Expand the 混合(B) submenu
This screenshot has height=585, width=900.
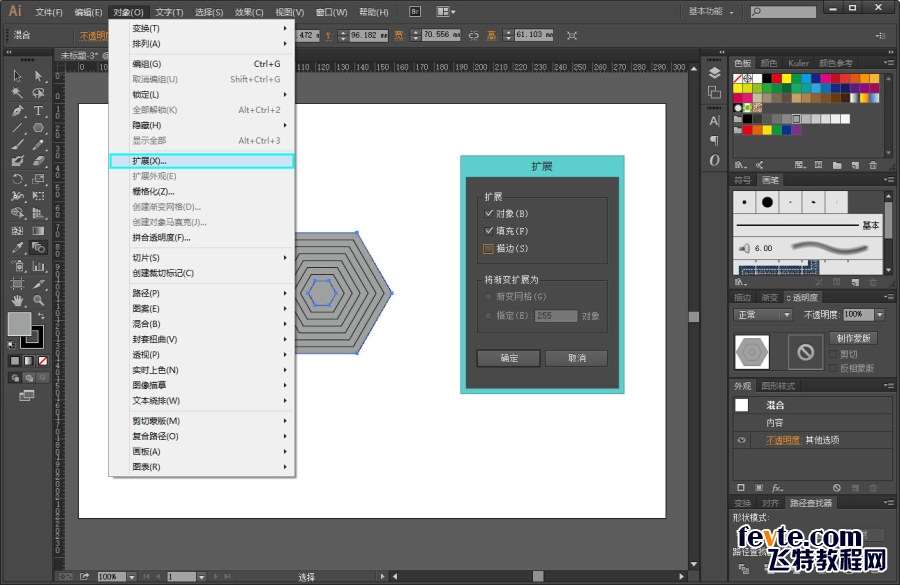pyautogui.click(x=202, y=324)
